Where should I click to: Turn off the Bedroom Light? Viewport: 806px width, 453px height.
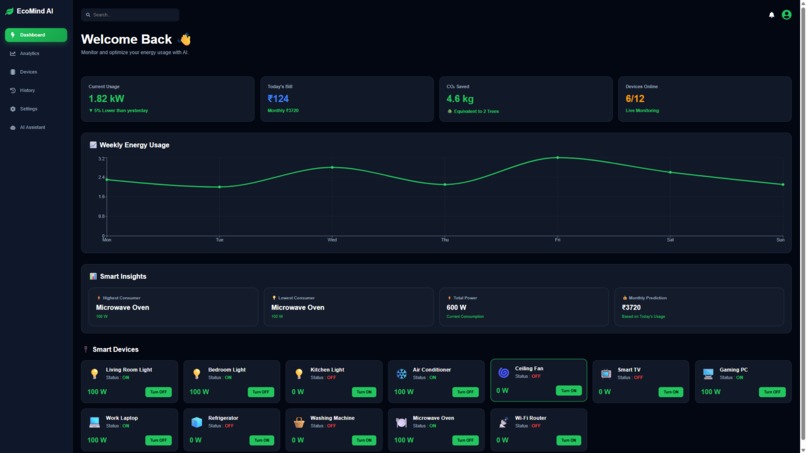click(x=261, y=392)
